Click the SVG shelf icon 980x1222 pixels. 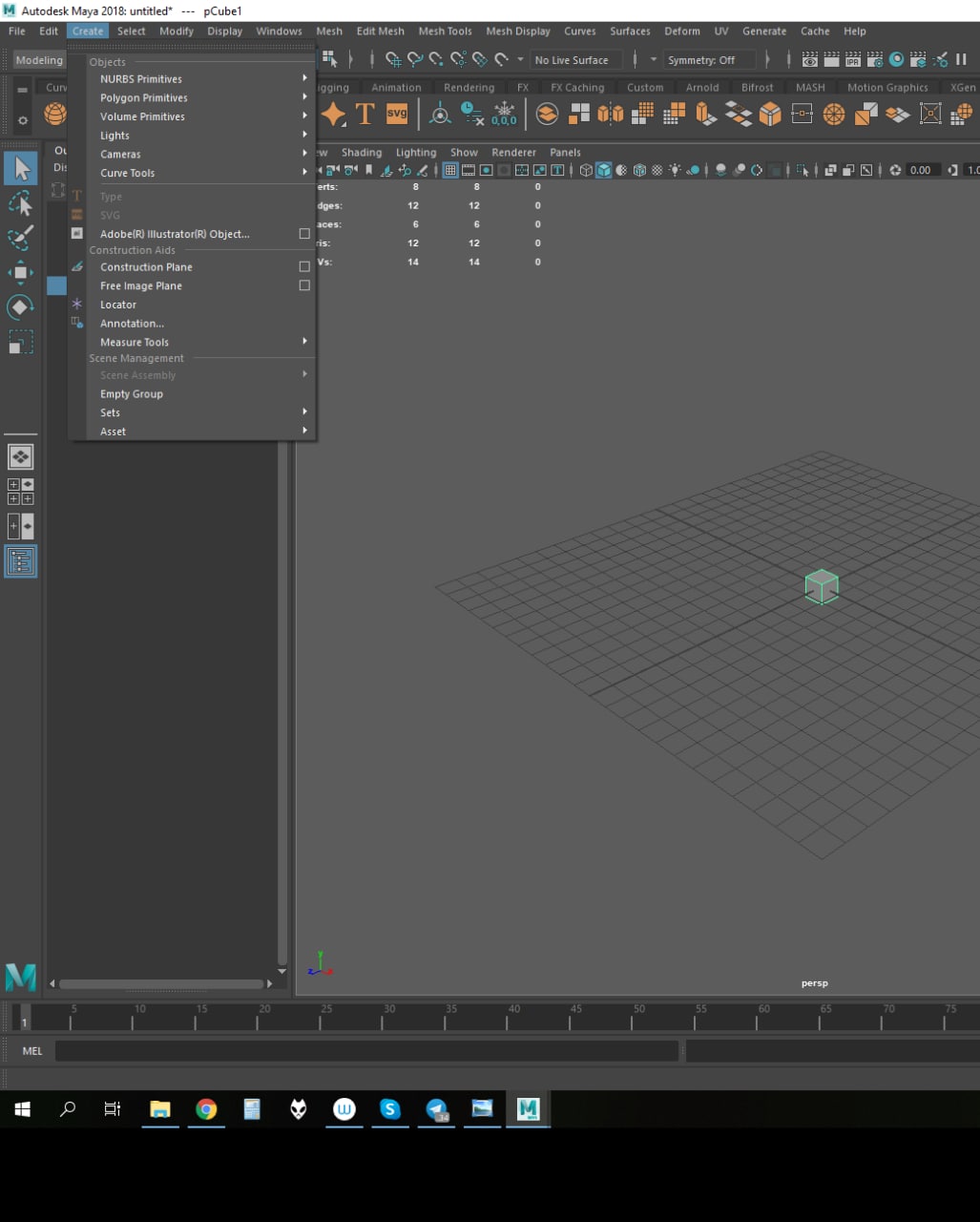[x=397, y=115]
